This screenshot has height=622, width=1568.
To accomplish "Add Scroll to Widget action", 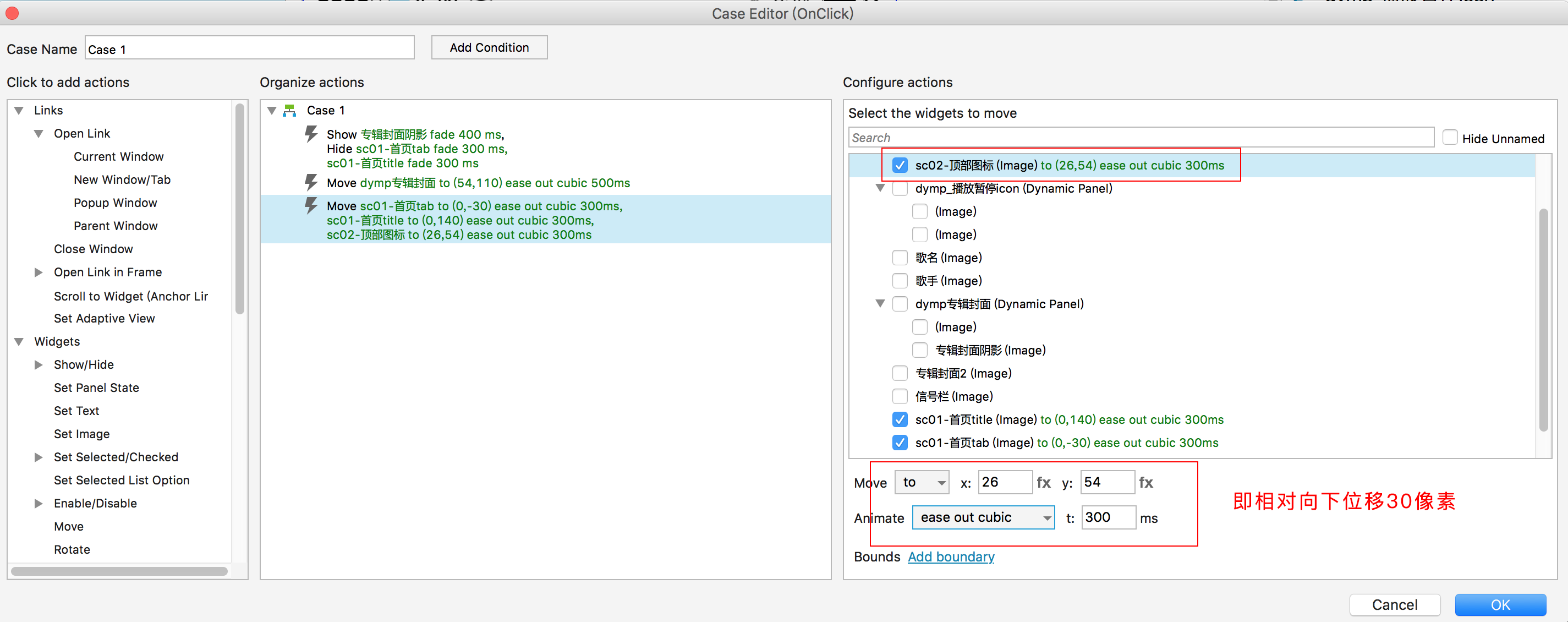I will 131,296.
